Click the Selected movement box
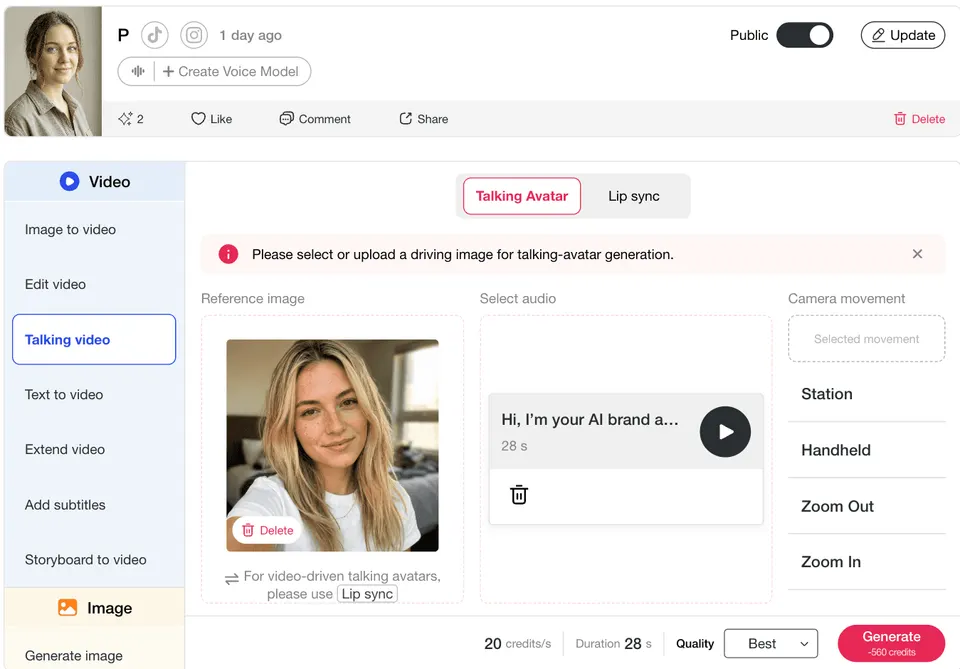Screen dimensions: 960x669 (x=866, y=338)
